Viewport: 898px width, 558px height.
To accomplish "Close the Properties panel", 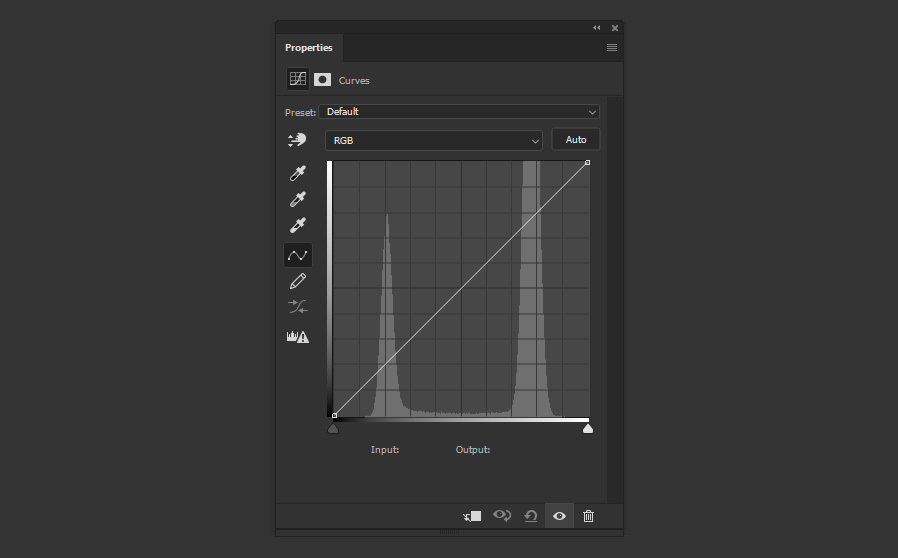I will click(615, 27).
